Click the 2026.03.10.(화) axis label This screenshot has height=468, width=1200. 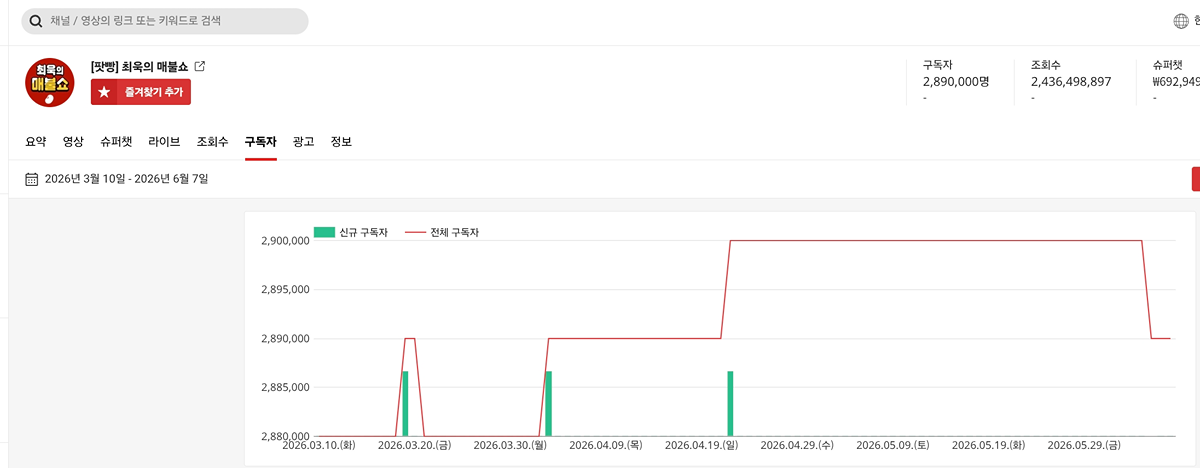pos(319,445)
